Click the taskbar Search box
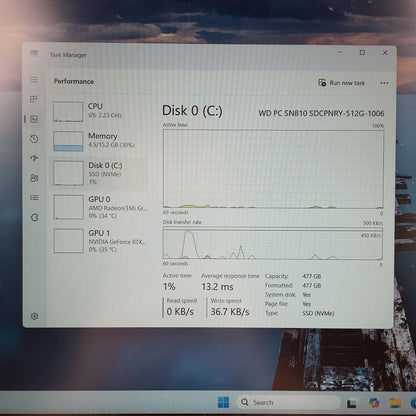 [x=288, y=402]
